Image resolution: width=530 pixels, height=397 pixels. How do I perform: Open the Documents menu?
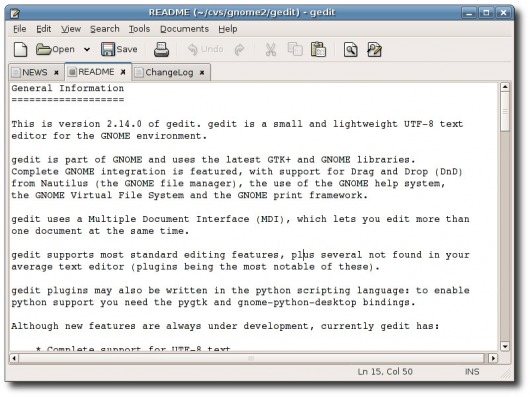184,29
